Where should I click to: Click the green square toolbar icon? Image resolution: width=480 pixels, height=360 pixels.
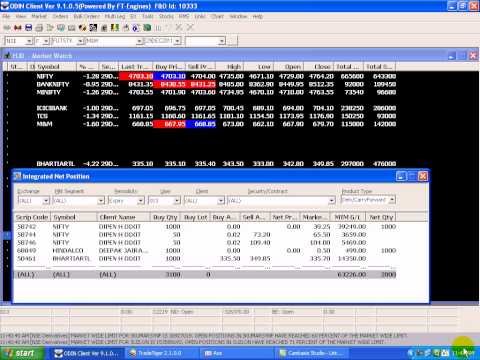(x=147, y=28)
